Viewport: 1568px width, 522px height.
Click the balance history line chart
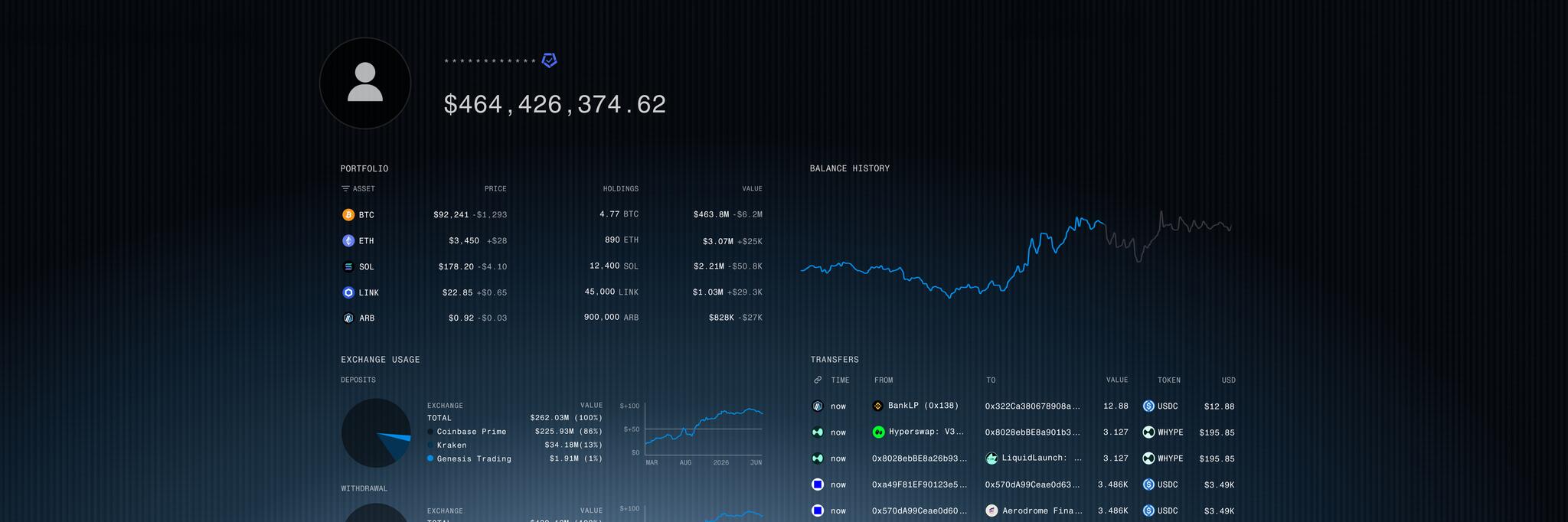pos(1016,255)
